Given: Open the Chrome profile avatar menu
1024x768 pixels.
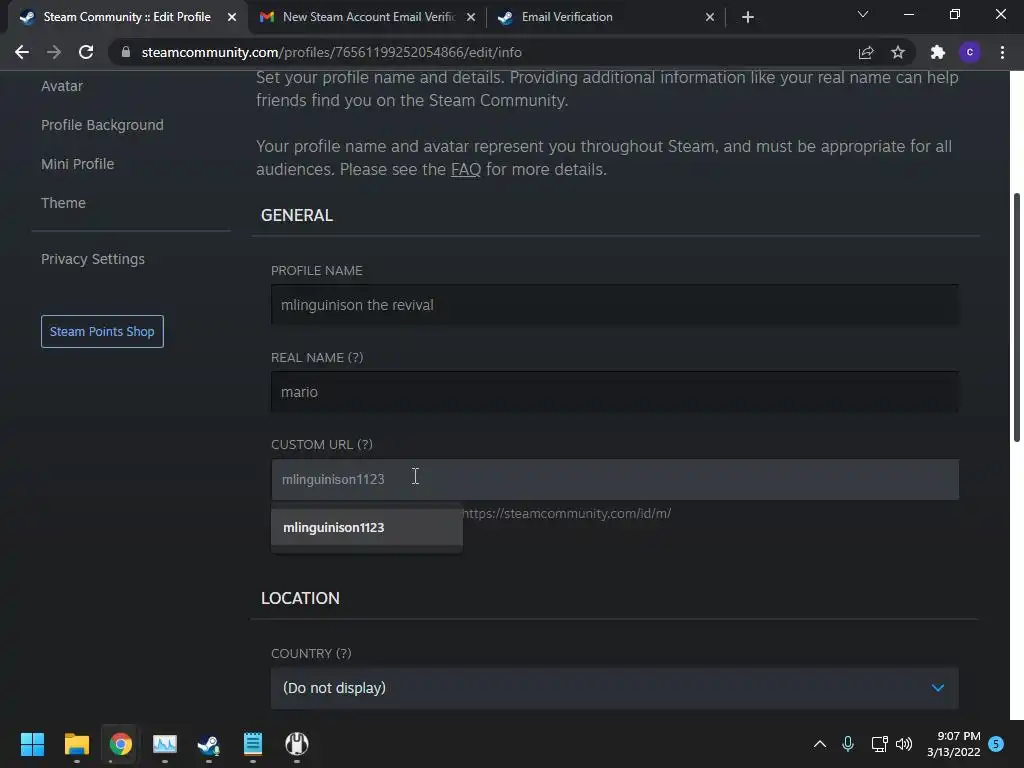Looking at the screenshot, I should pyautogui.click(x=970, y=52).
